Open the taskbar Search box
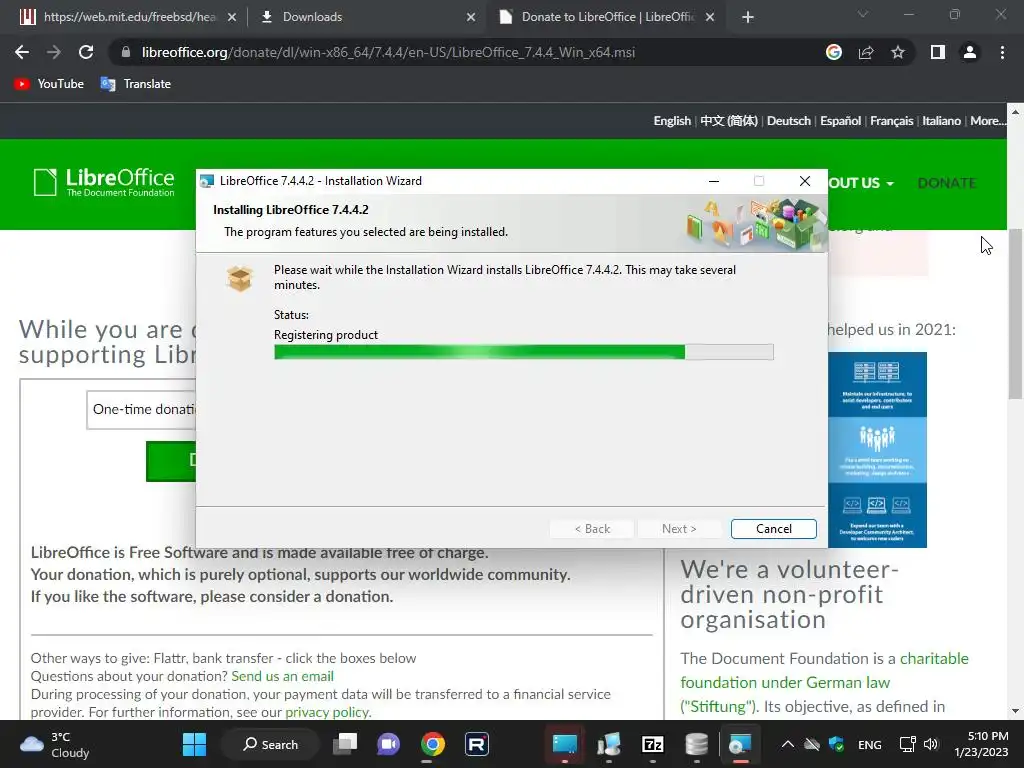This screenshot has width=1024, height=768. (x=270, y=744)
